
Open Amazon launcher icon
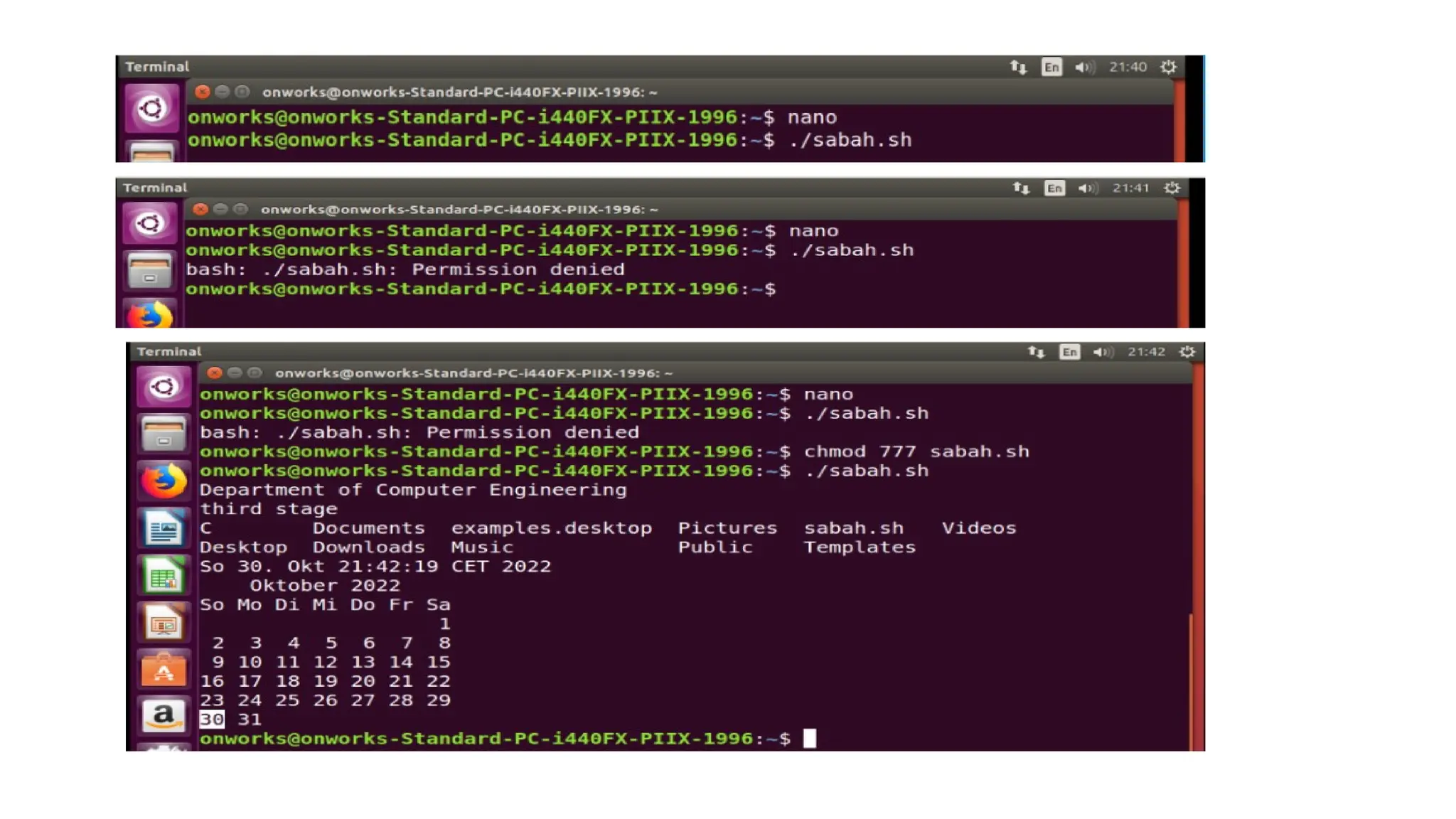(x=164, y=716)
